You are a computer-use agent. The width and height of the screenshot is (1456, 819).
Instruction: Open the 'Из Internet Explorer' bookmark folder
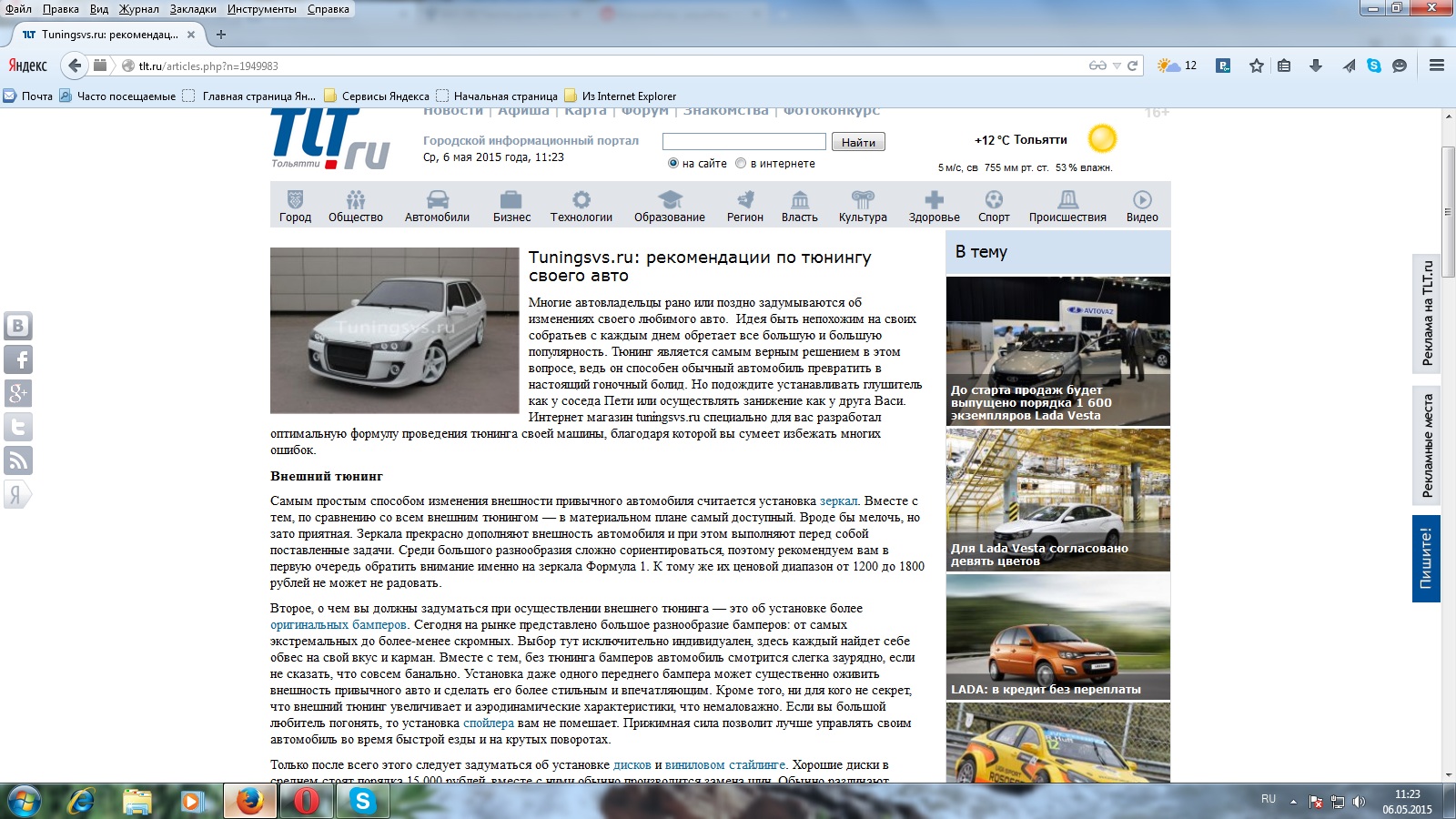[620, 96]
